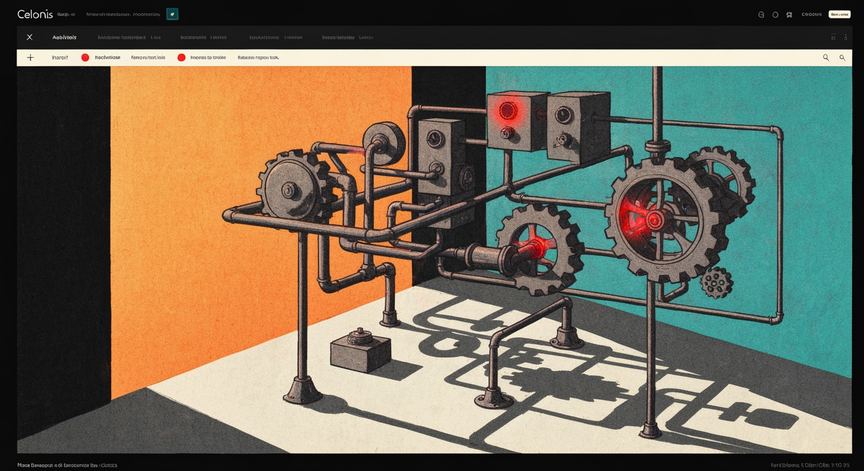Click the plus icon in the cream toolbar
This screenshot has height=471, width=864.
(x=30, y=57)
